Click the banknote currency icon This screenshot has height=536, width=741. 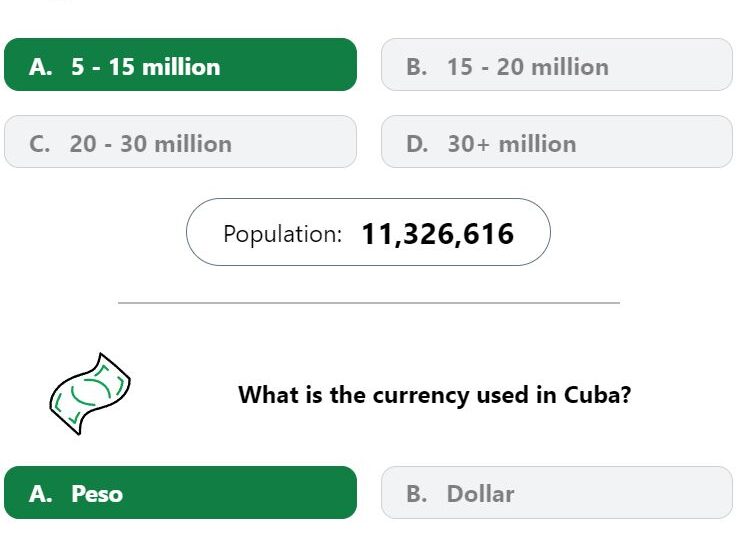pyautogui.click(x=89, y=394)
